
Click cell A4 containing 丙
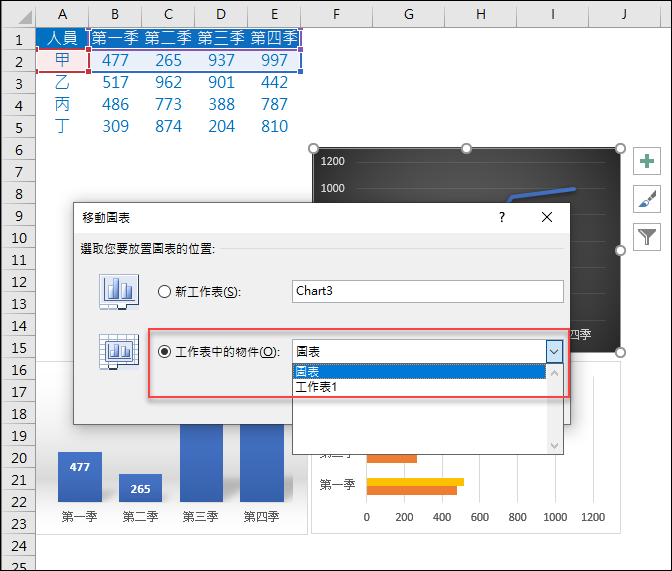point(63,105)
